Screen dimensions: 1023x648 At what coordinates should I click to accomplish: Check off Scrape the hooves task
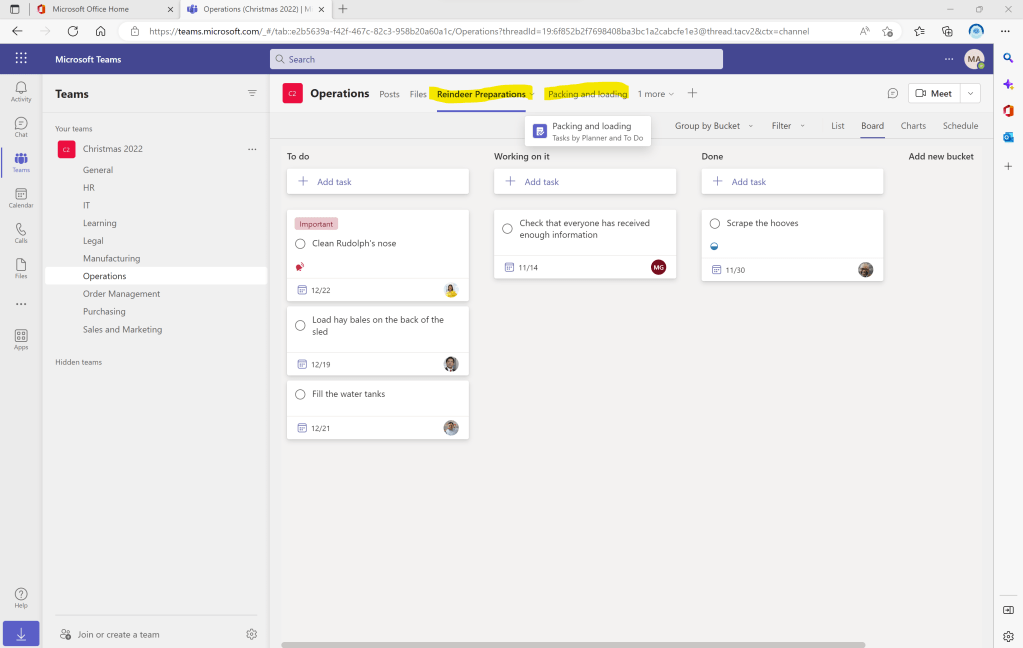[x=715, y=224]
